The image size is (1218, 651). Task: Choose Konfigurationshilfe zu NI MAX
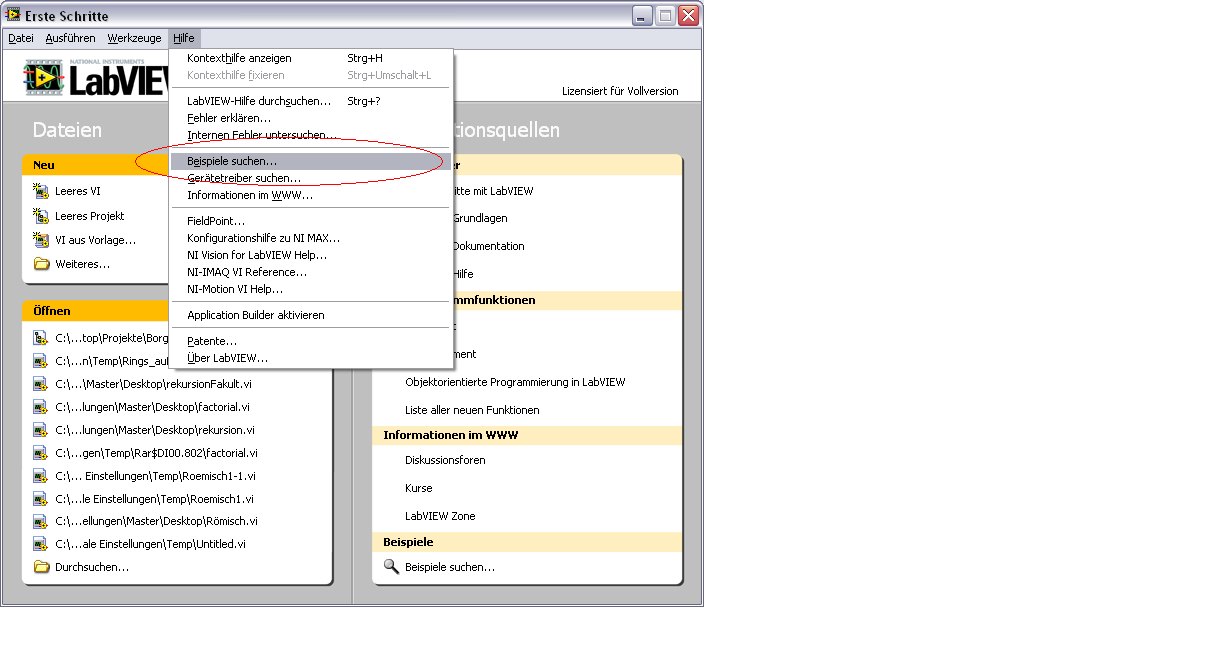(311, 238)
